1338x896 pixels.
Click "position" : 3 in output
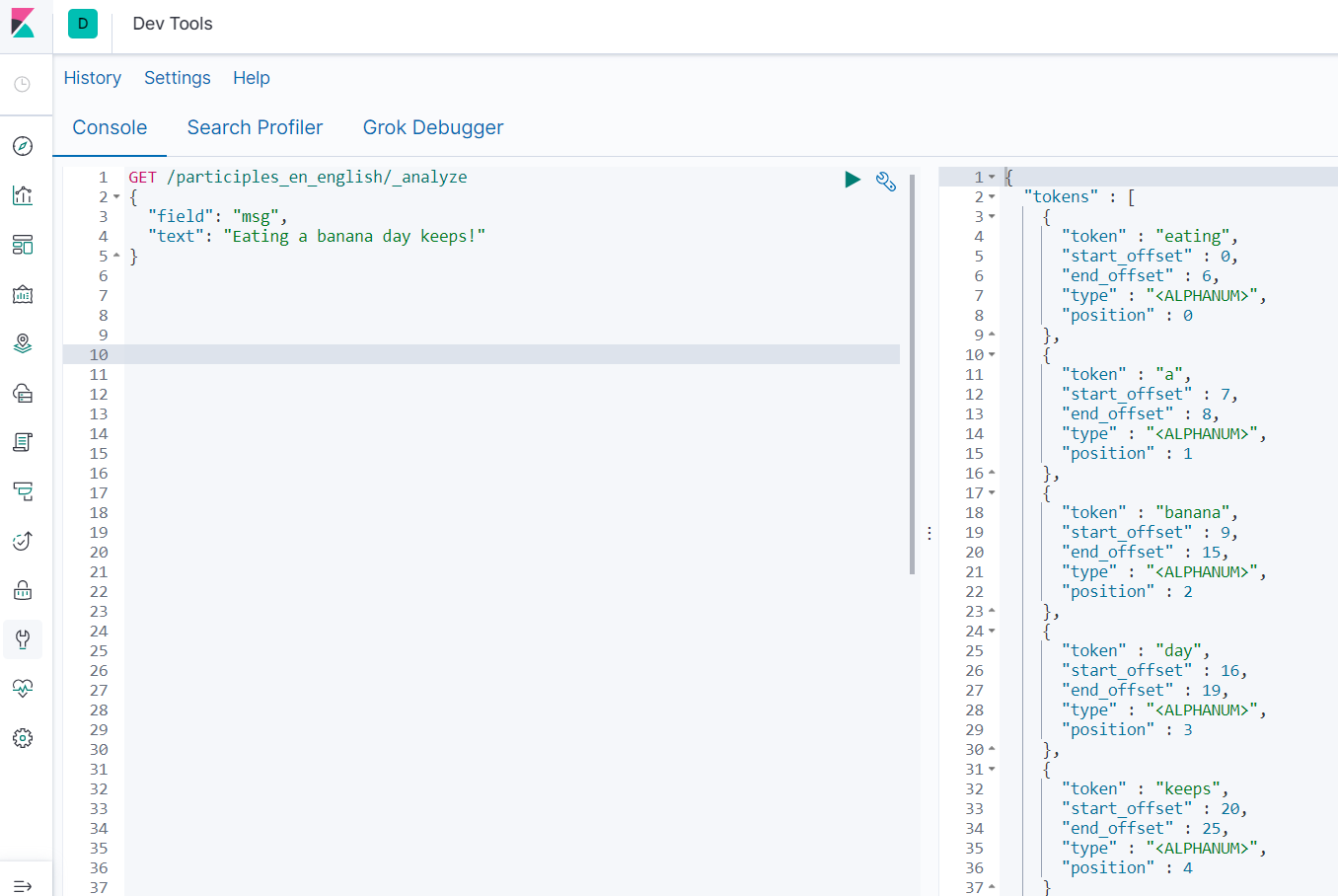point(1127,730)
